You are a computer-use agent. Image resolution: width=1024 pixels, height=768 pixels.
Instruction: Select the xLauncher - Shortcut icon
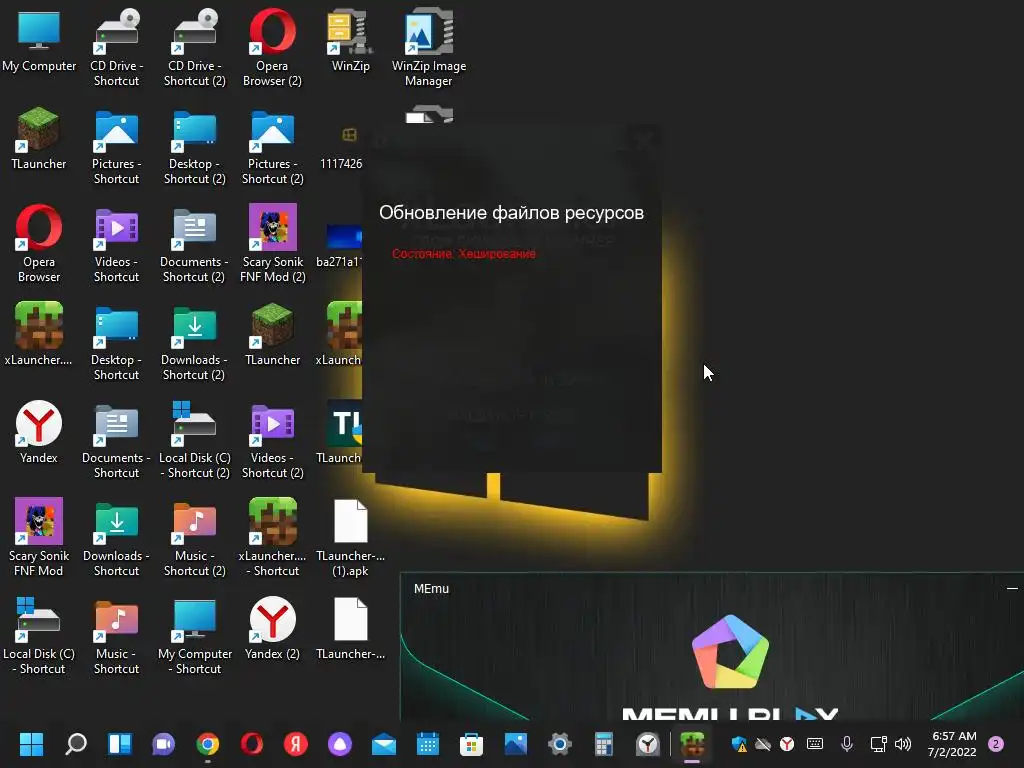(272, 537)
